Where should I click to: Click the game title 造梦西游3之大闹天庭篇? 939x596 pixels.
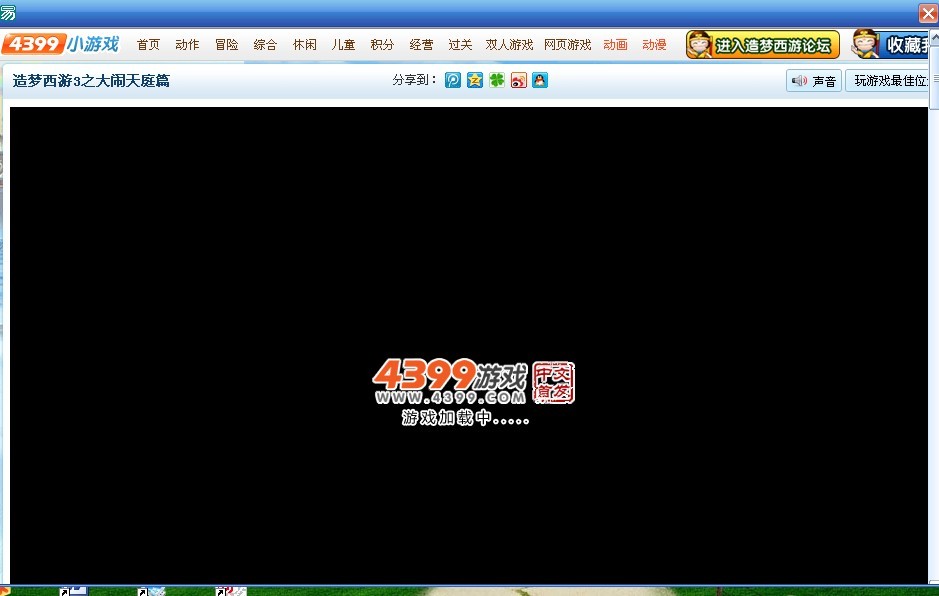pos(91,80)
